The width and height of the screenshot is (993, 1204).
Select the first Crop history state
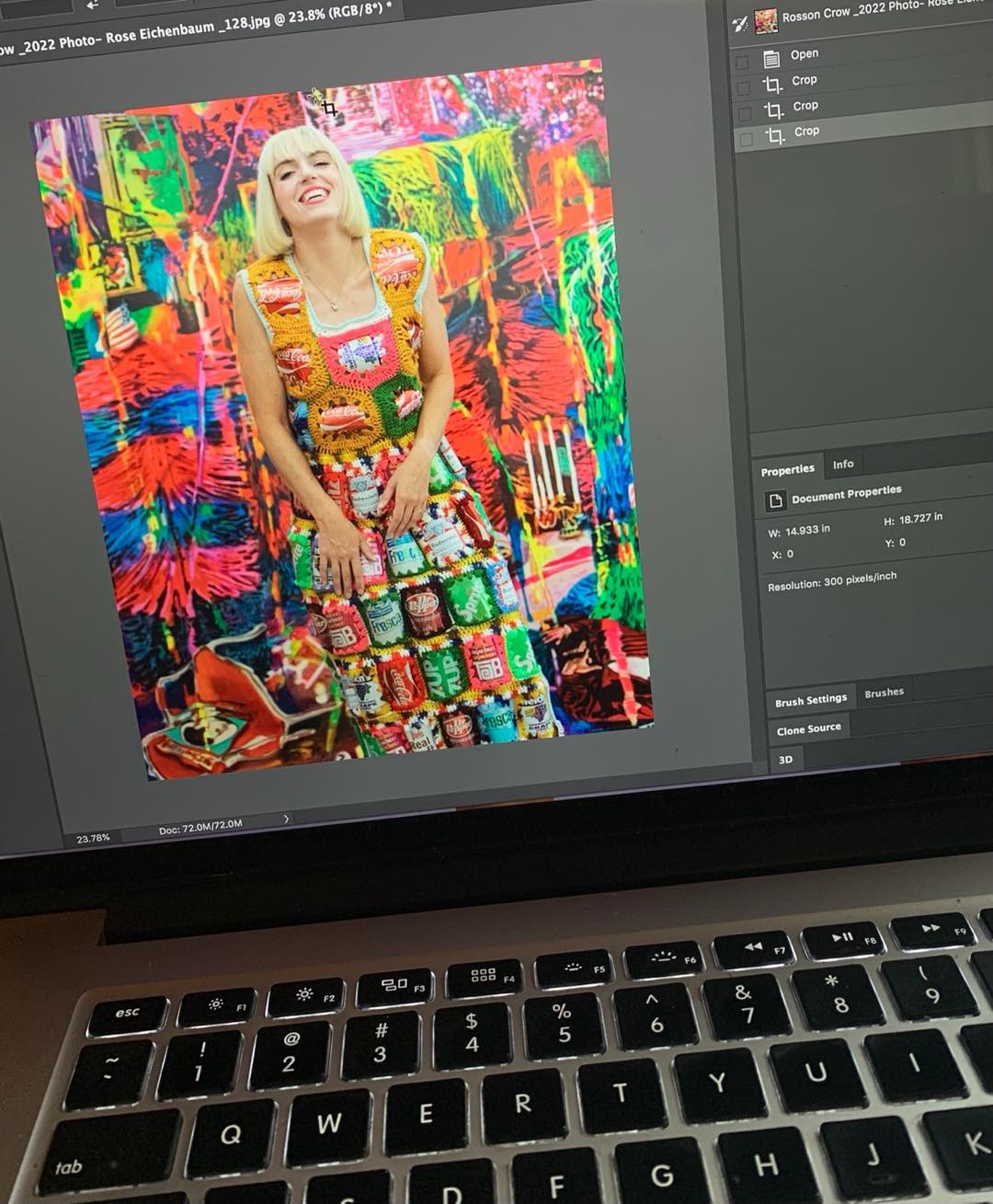click(804, 81)
